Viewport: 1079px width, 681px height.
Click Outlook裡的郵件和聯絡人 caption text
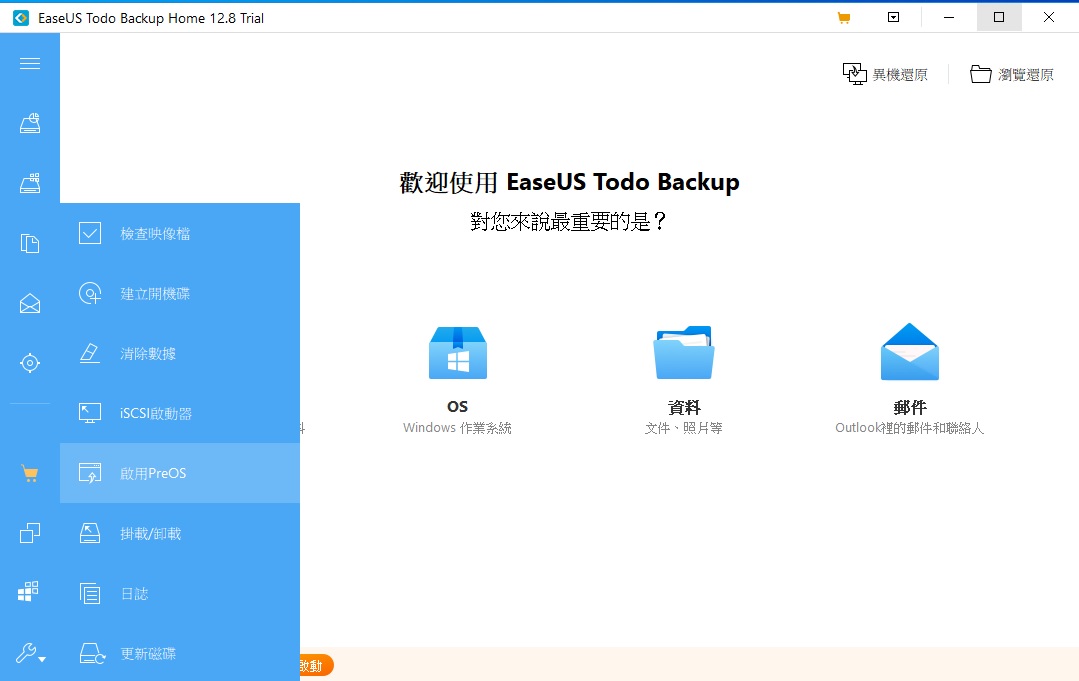pyautogui.click(x=910, y=428)
